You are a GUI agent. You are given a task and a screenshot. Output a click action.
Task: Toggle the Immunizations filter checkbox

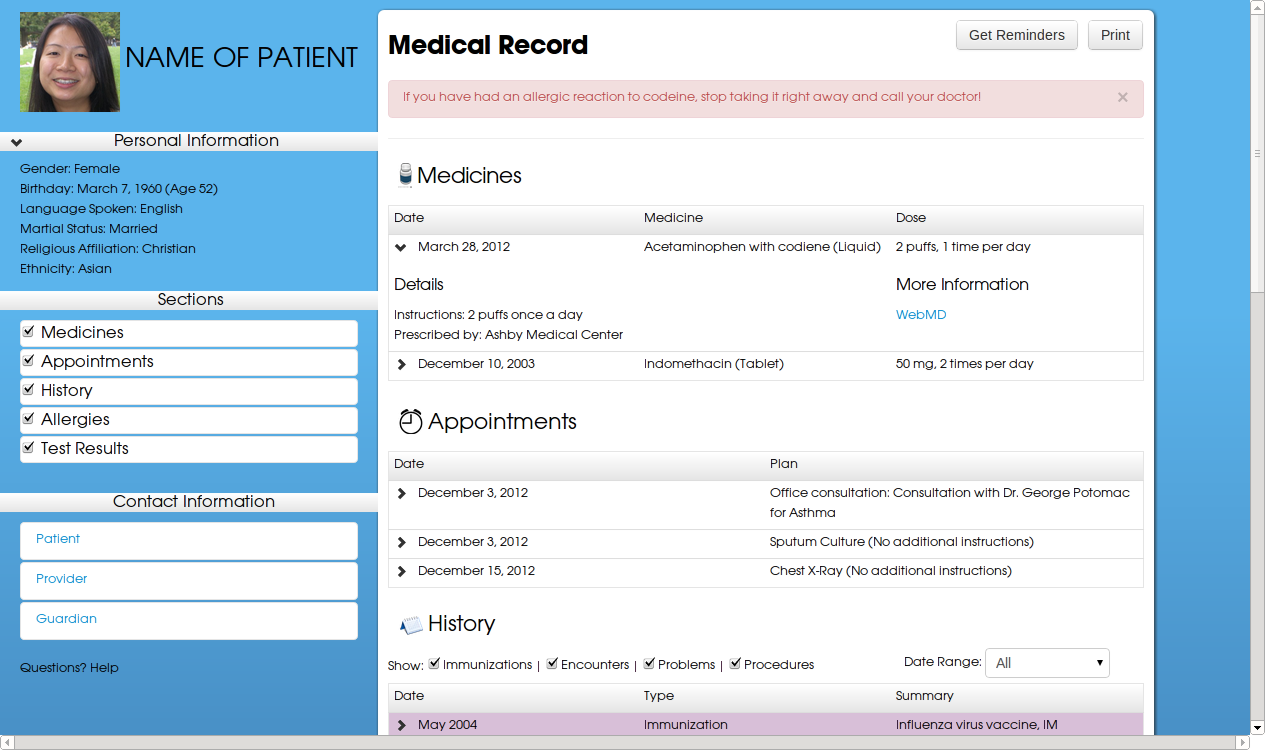[434, 663]
